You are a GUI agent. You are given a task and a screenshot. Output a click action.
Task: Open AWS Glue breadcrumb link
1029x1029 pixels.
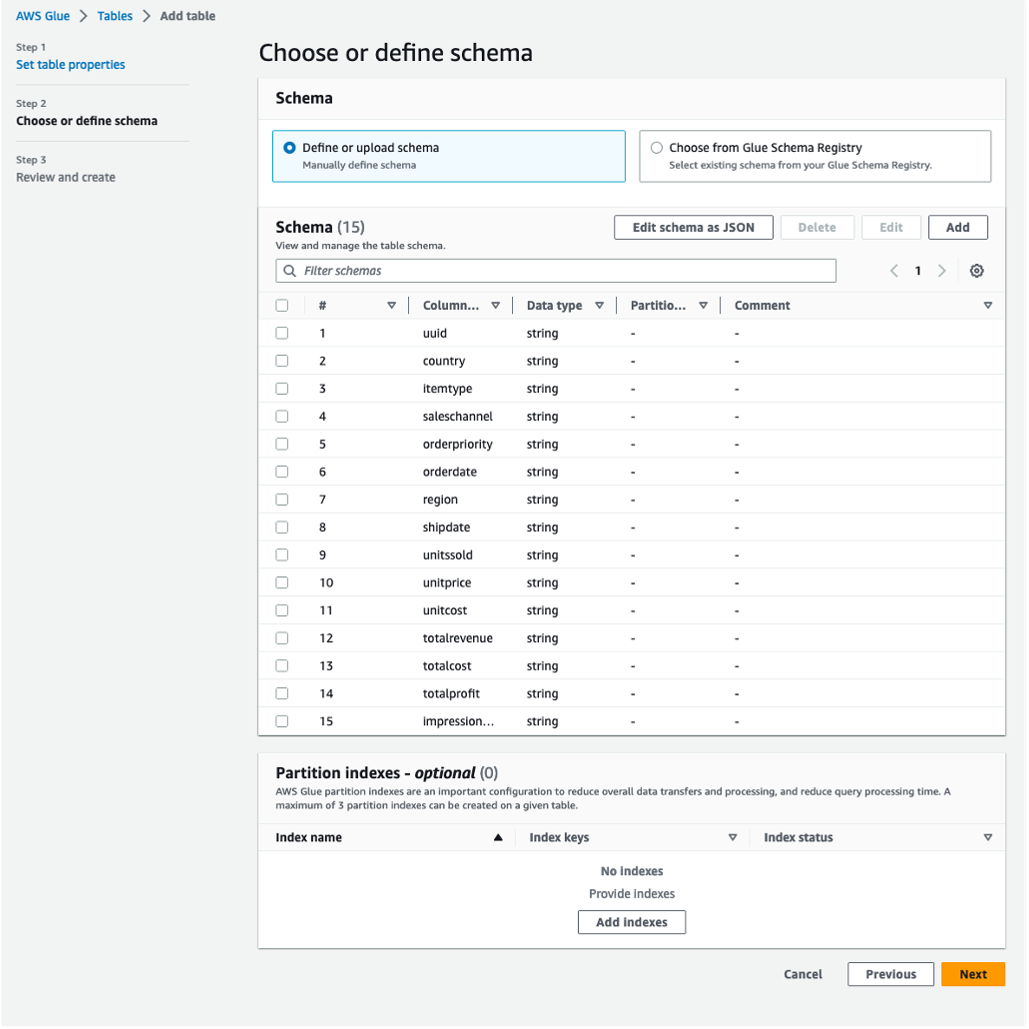43,16
